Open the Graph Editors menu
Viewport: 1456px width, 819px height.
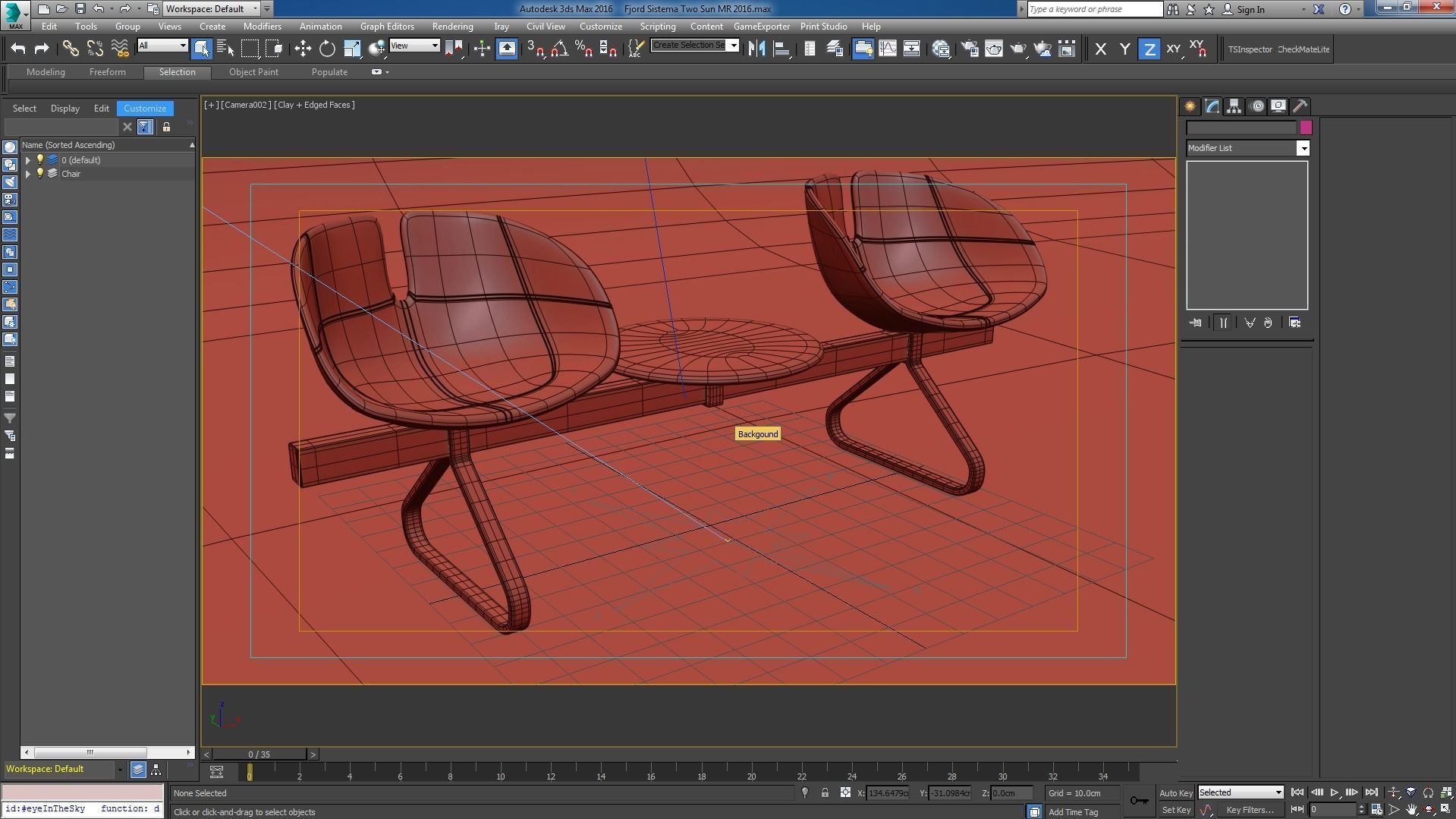387,27
